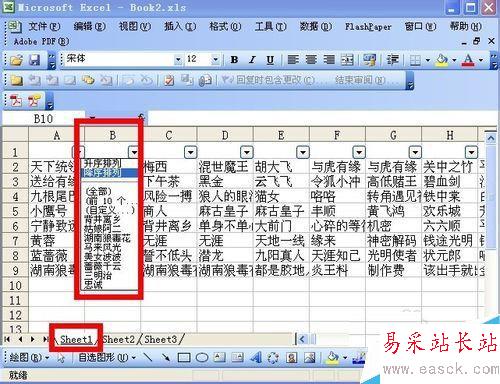Click the increase indent icon
The width and height of the screenshot is (500, 384).
tap(393, 60)
